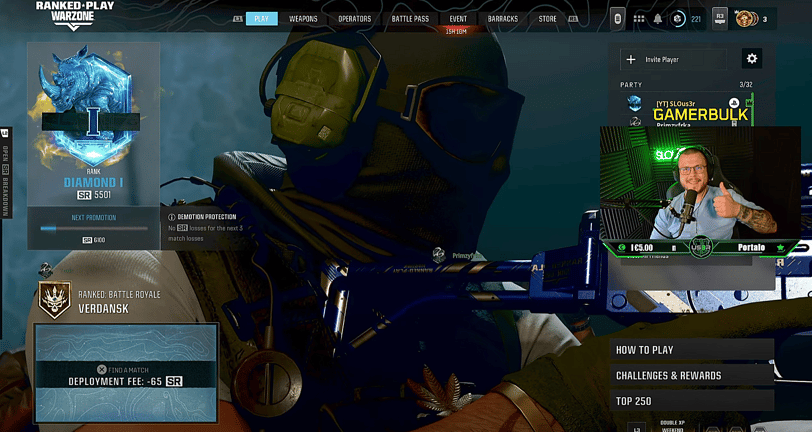
Task: Switch to the PLAY tab
Action: click(262, 19)
